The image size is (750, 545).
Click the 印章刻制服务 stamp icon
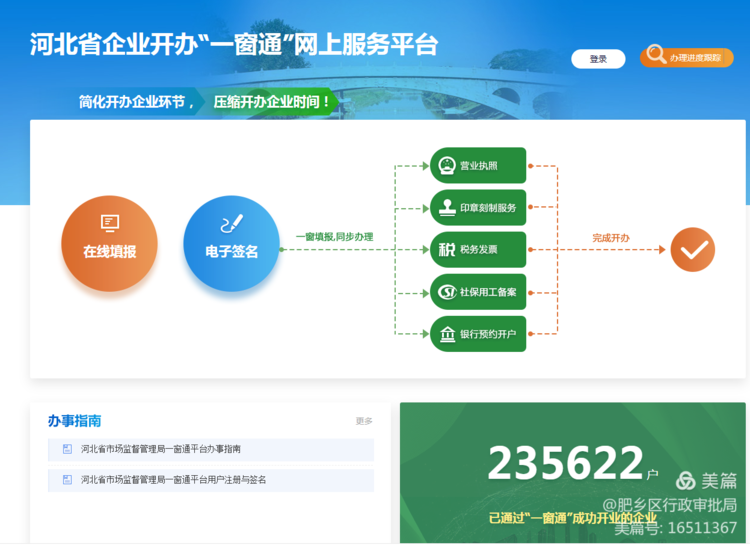[x=446, y=207]
